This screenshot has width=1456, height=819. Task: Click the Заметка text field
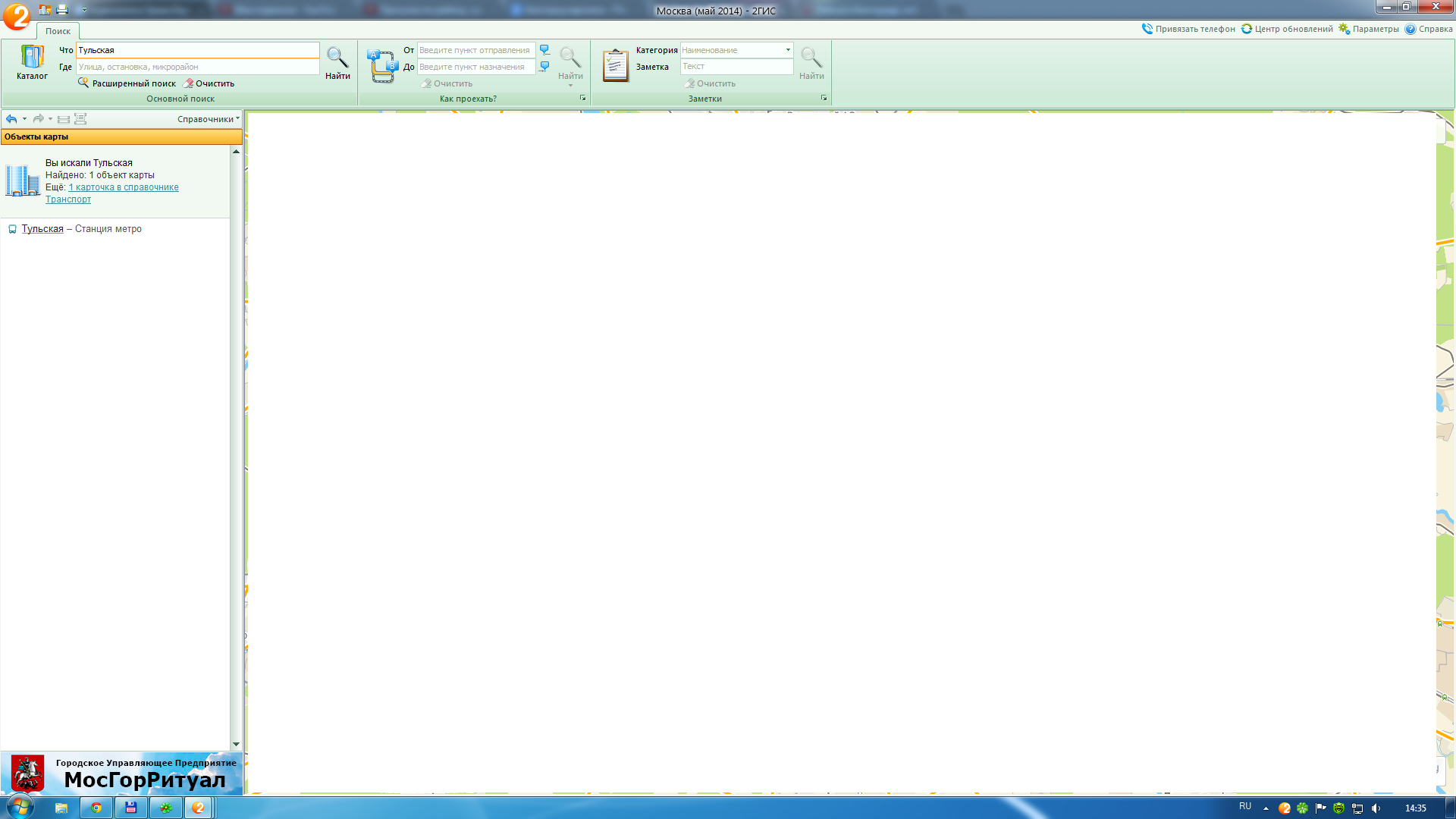coord(736,67)
